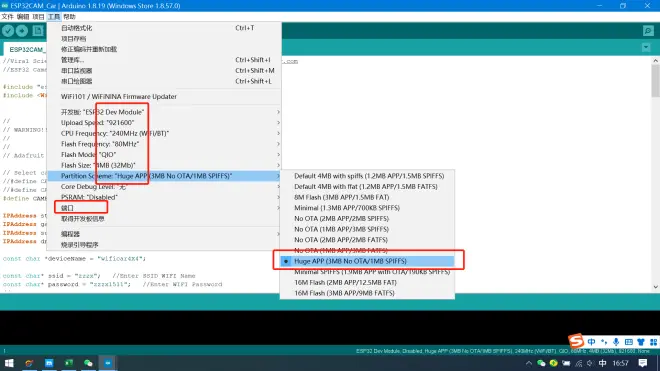
Task: Open the 文件 menu
Action: pyautogui.click(x=7, y=17)
